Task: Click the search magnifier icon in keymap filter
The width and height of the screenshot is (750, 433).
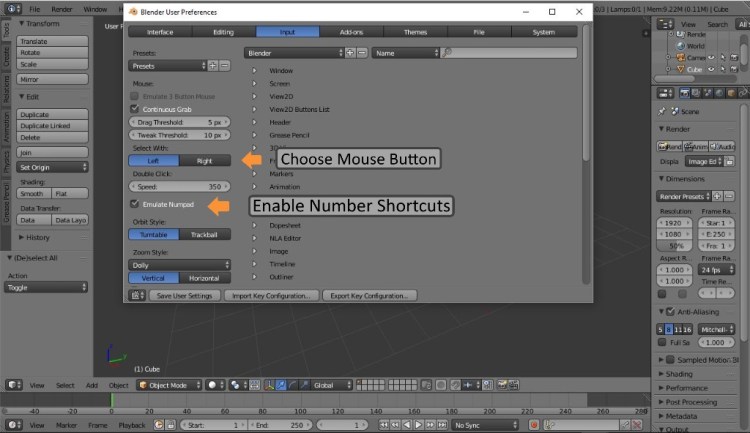Action: 447,52
